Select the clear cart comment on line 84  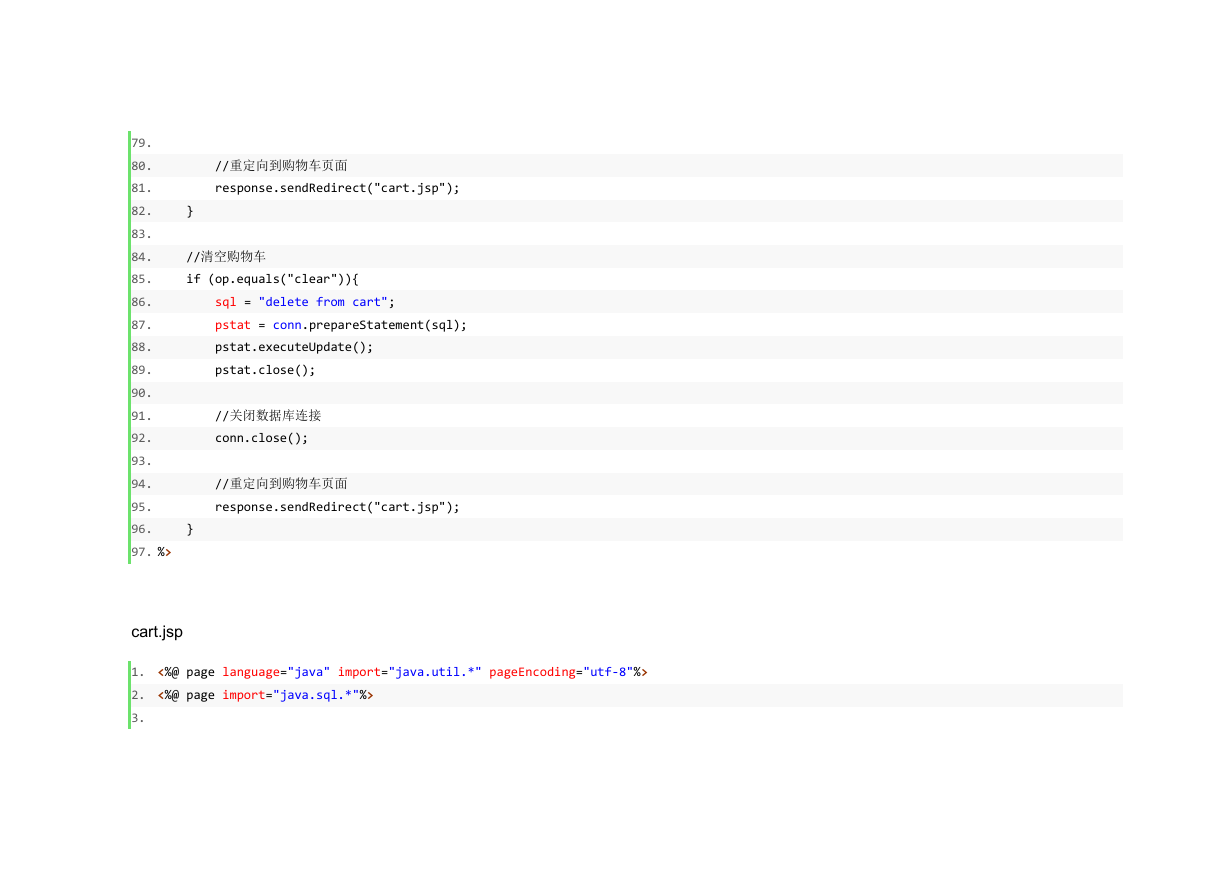pyautogui.click(x=226, y=256)
